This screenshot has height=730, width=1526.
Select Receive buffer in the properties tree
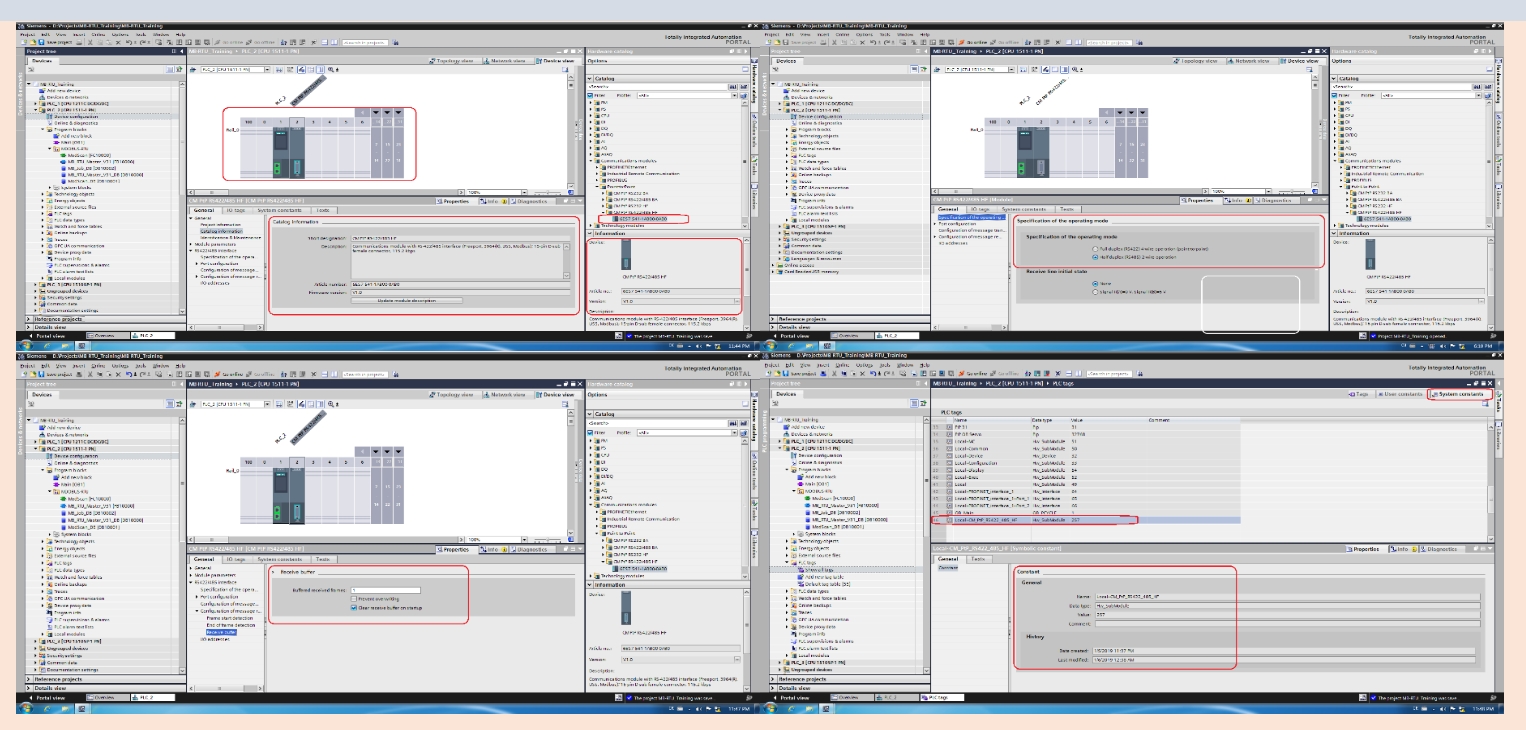tap(221, 632)
